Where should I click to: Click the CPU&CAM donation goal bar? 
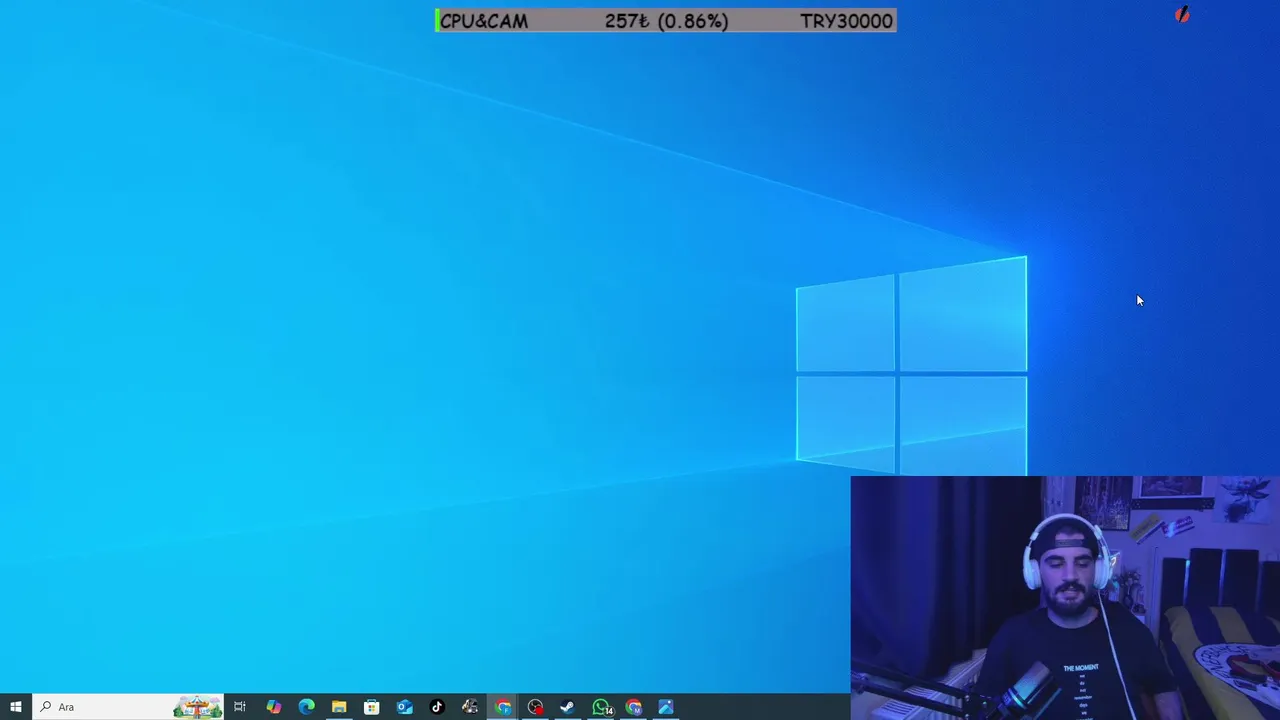(x=665, y=20)
